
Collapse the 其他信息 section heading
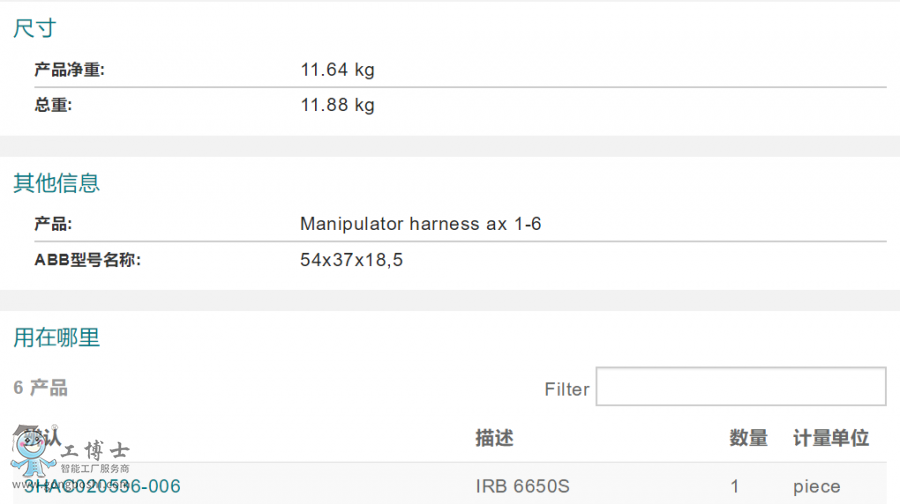pos(56,183)
